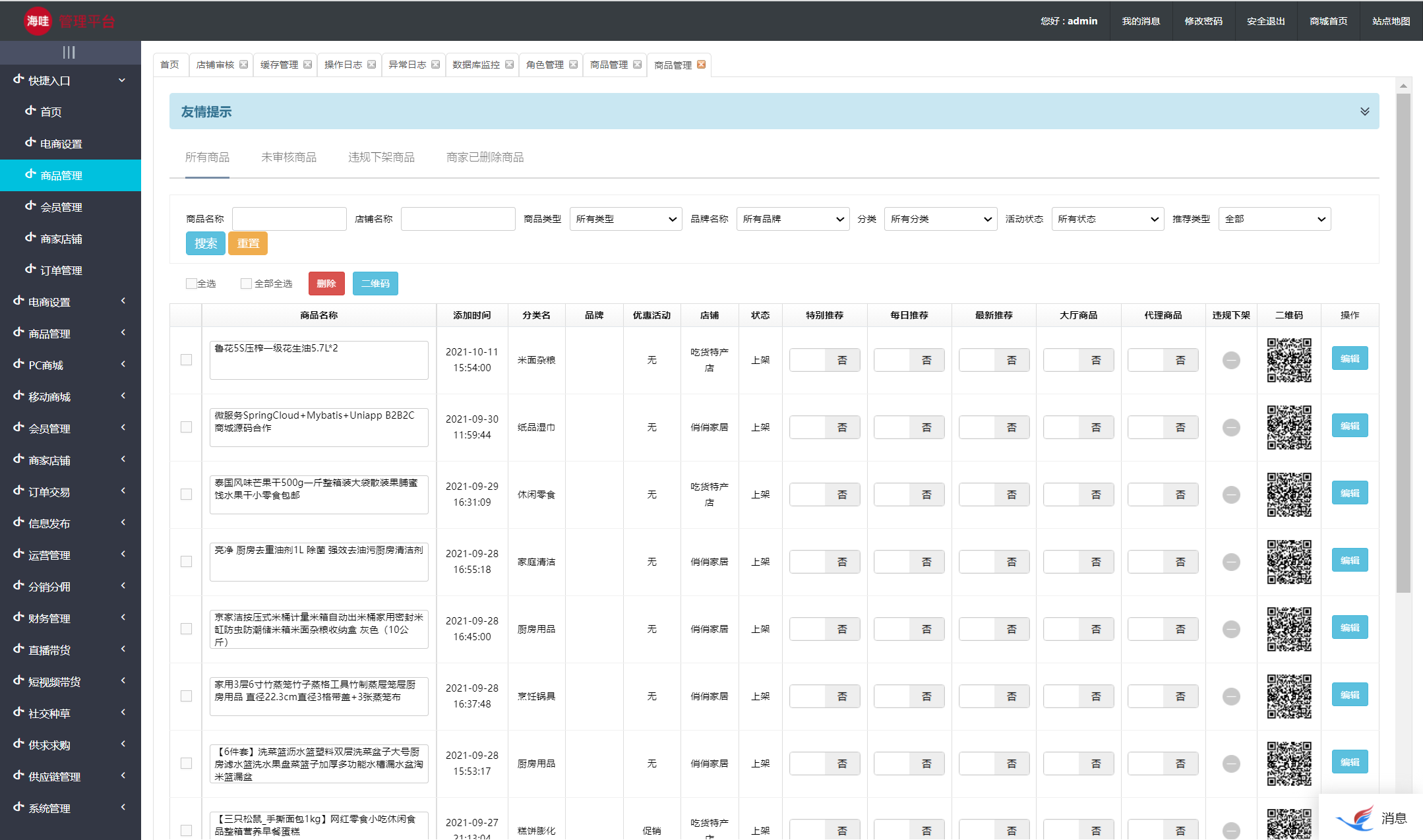Open the 商品类型 dropdown

point(626,219)
